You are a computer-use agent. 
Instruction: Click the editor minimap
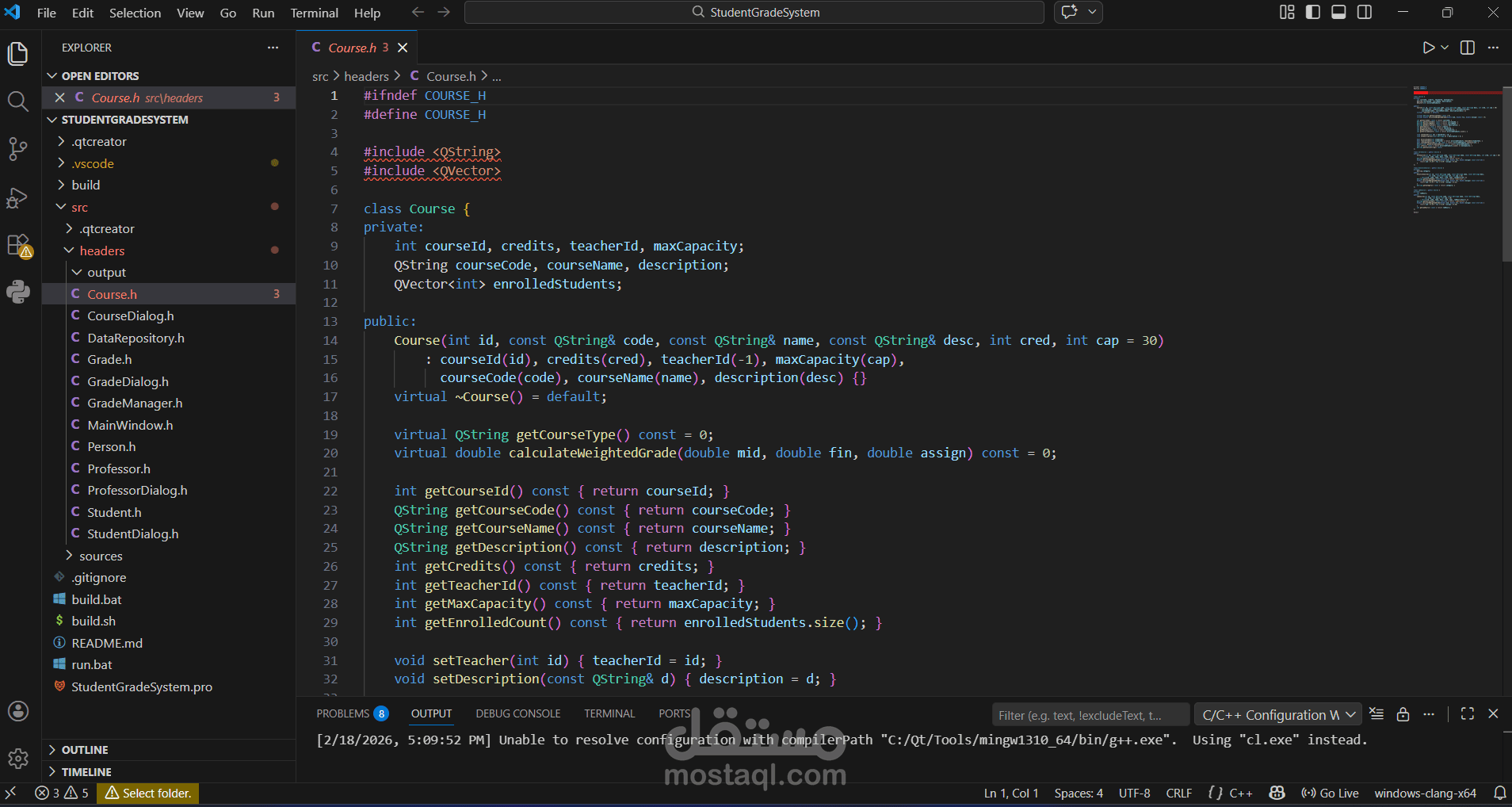(x=1456, y=149)
